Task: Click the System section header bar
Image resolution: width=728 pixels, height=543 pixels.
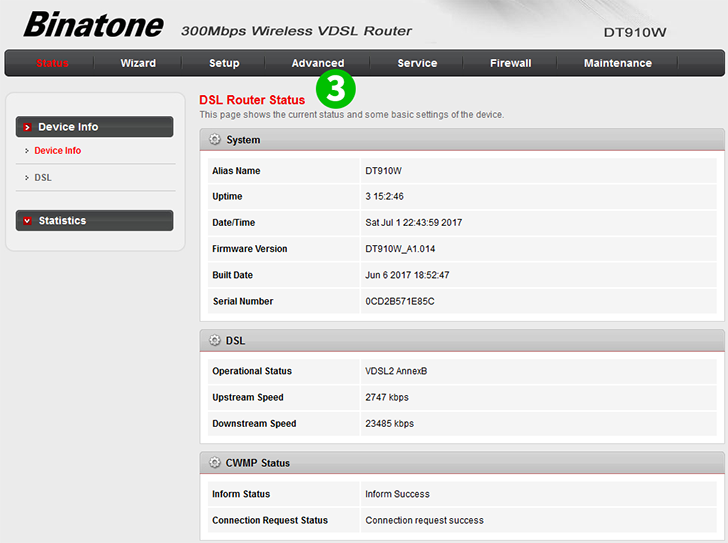Action: [x=462, y=140]
